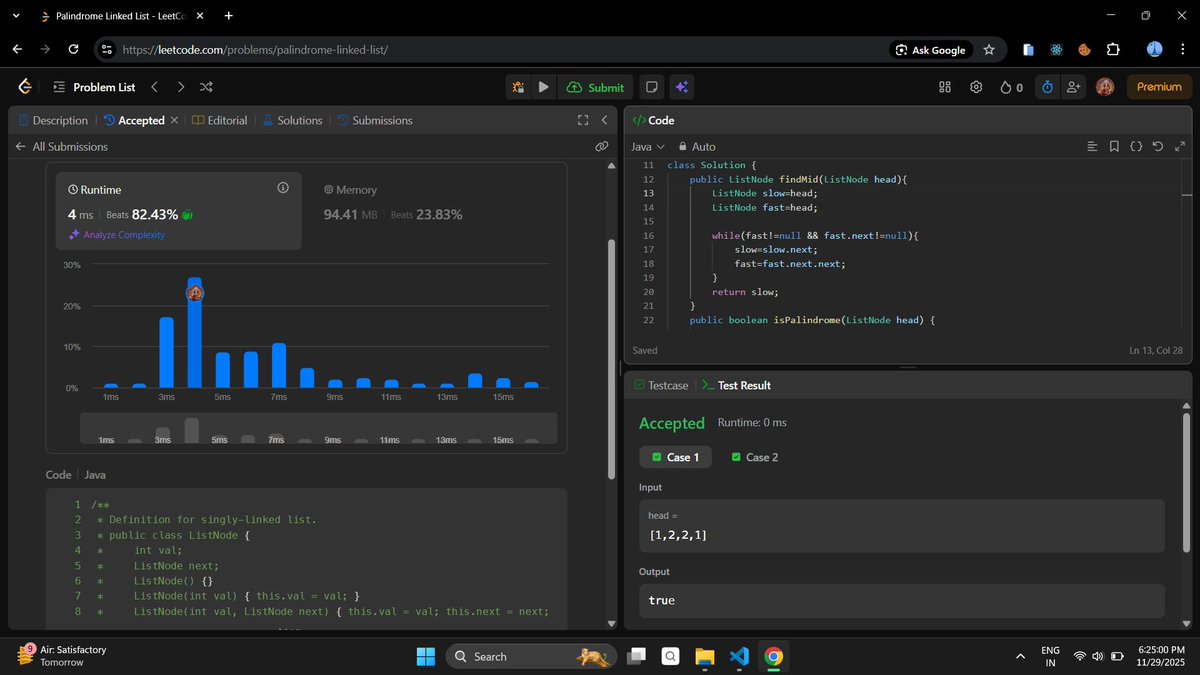Format the code with align icon

pyautogui.click(x=1092, y=146)
